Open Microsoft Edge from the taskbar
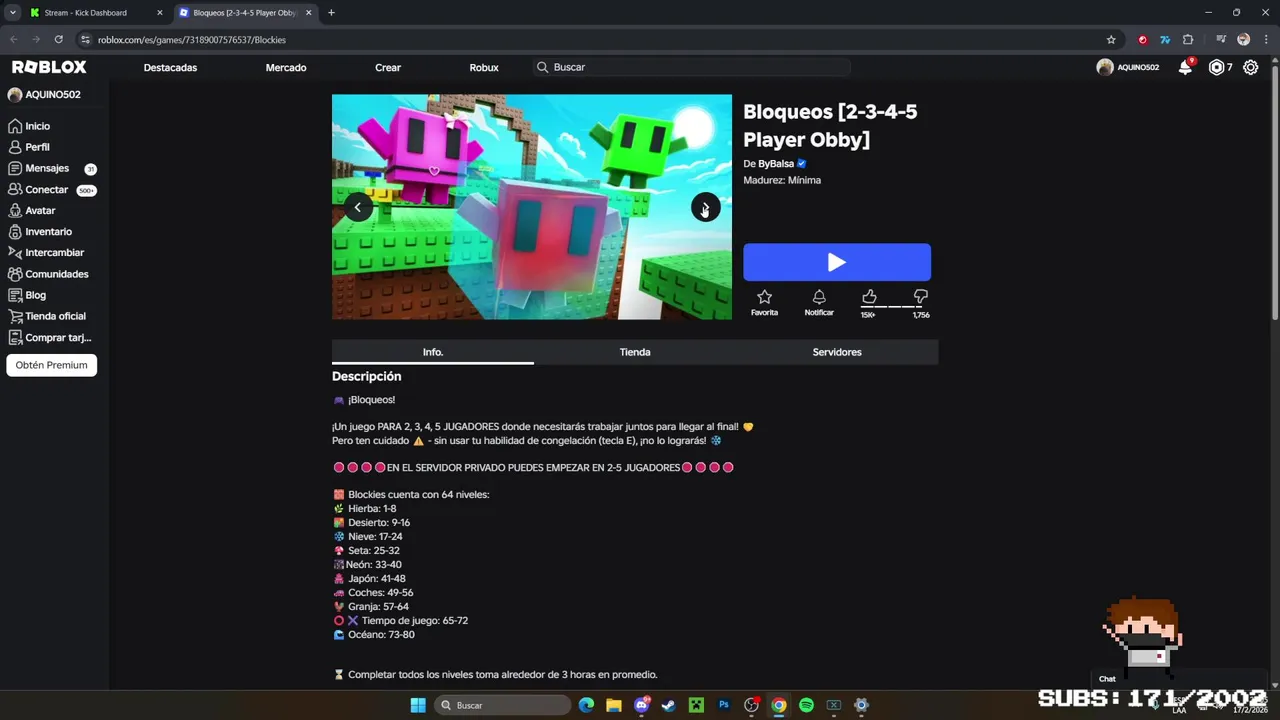 586,705
